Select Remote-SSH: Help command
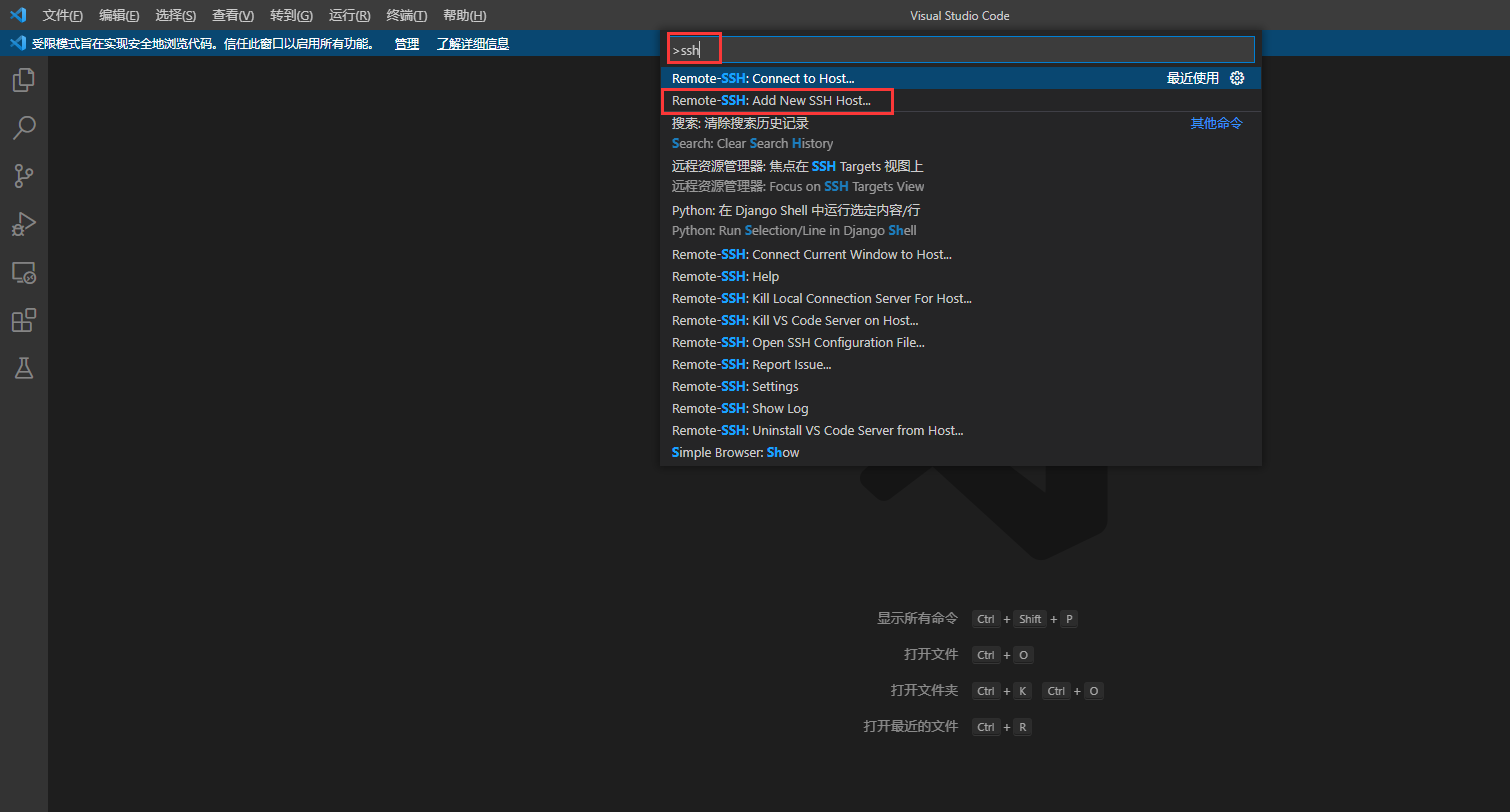Screen dimensions: 1510x812 [x=961, y=276]
